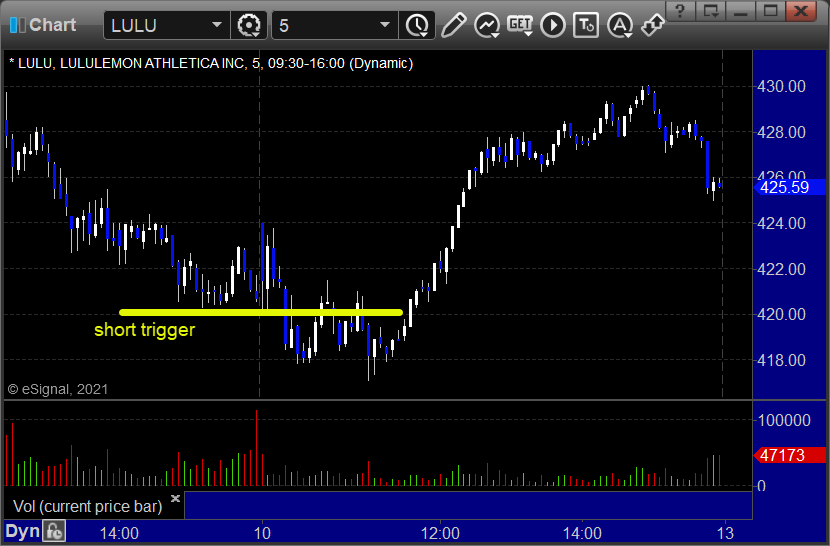Screen dimensions: 830x546
Task: Select the pencil drawing tool
Action: coord(453,25)
